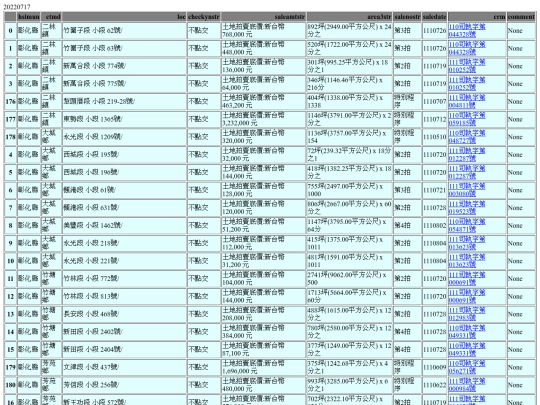Open the crm case link in row 6
Viewport: 540px width, 405px height.
tap(467, 190)
